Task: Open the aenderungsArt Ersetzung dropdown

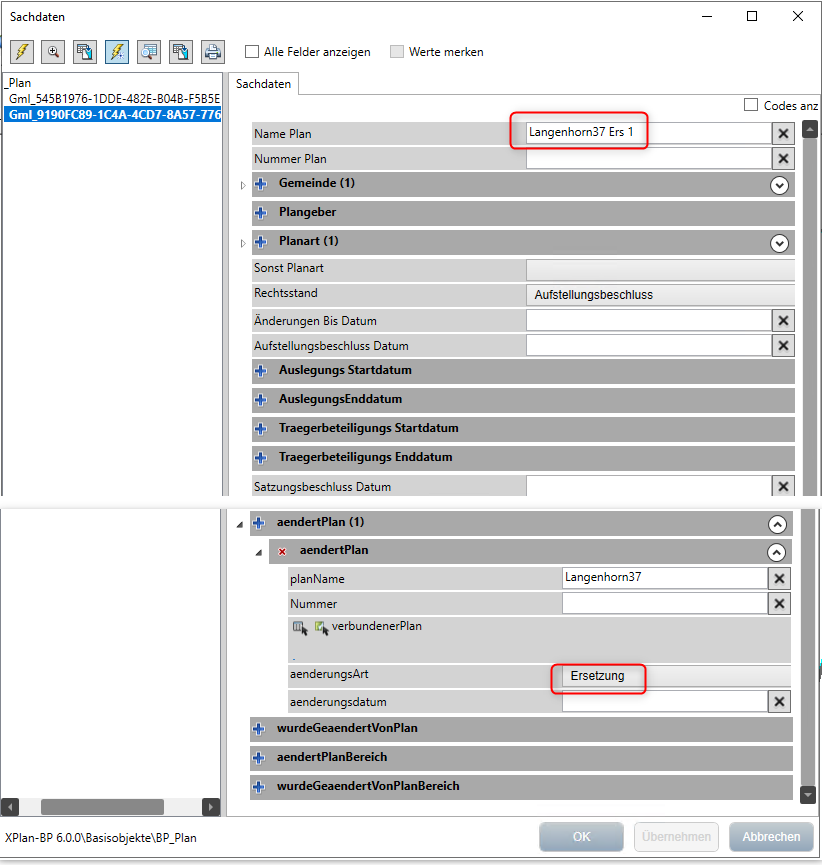Action: [675, 676]
